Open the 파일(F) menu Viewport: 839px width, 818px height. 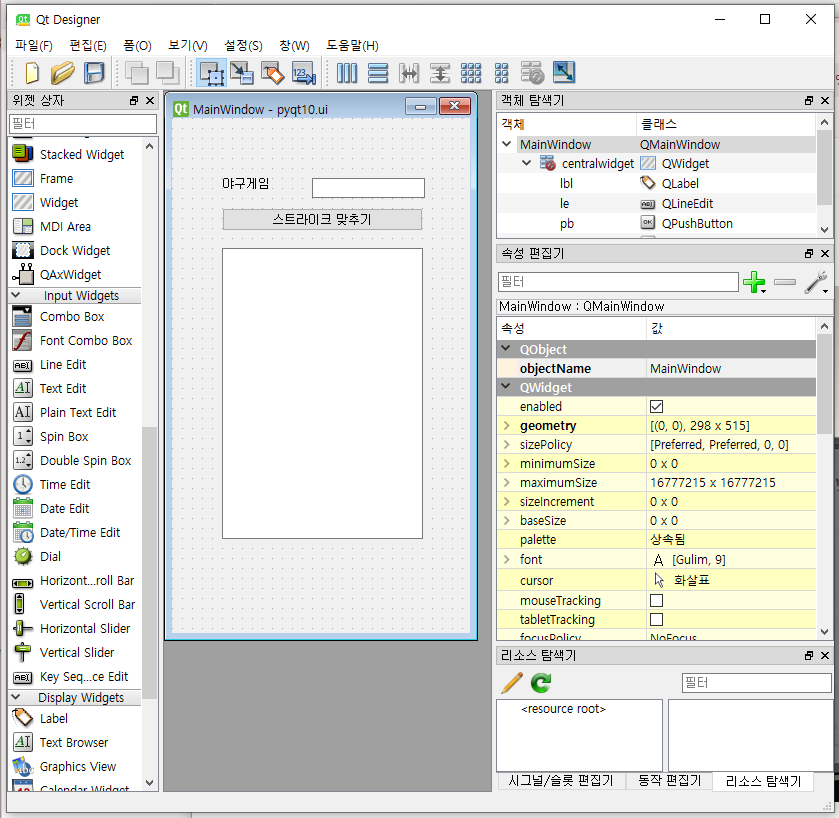click(33, 45)
